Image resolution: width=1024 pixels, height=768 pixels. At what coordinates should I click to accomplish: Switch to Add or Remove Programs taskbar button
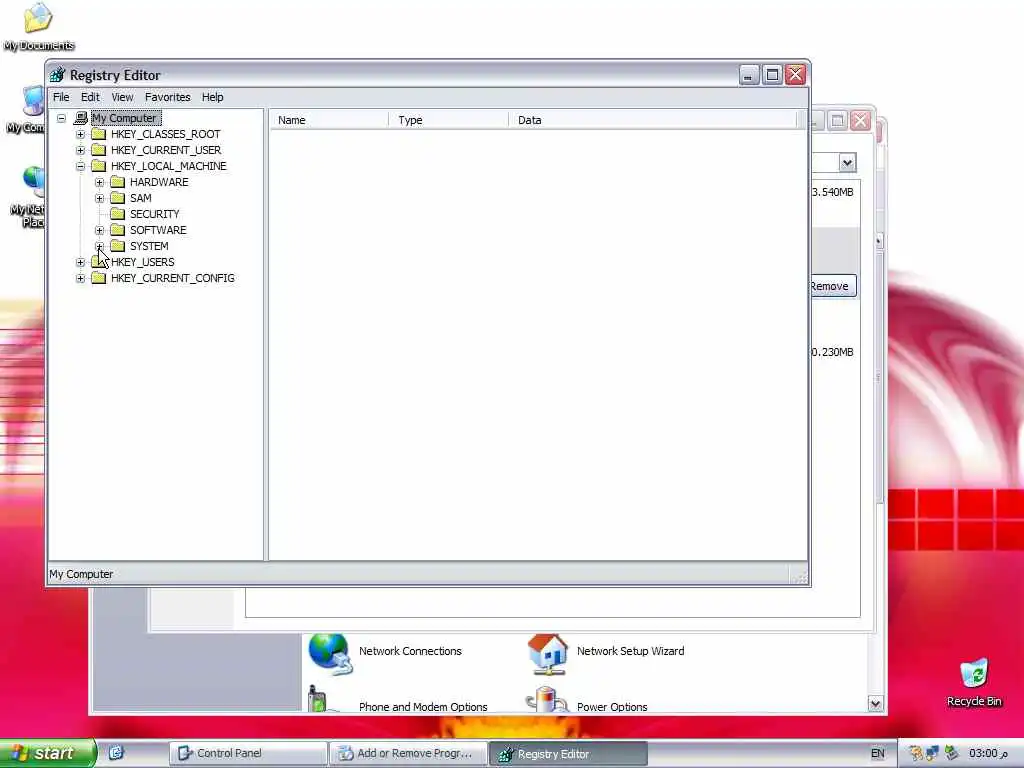[x=408, y=753]
